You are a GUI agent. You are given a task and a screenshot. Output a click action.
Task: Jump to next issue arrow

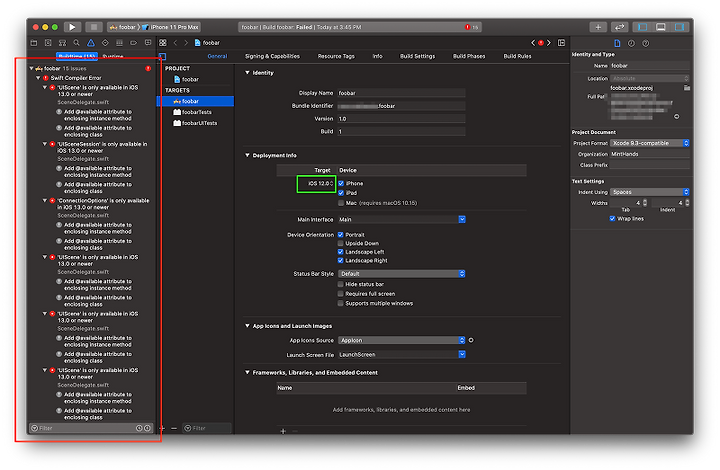[549, 43]
